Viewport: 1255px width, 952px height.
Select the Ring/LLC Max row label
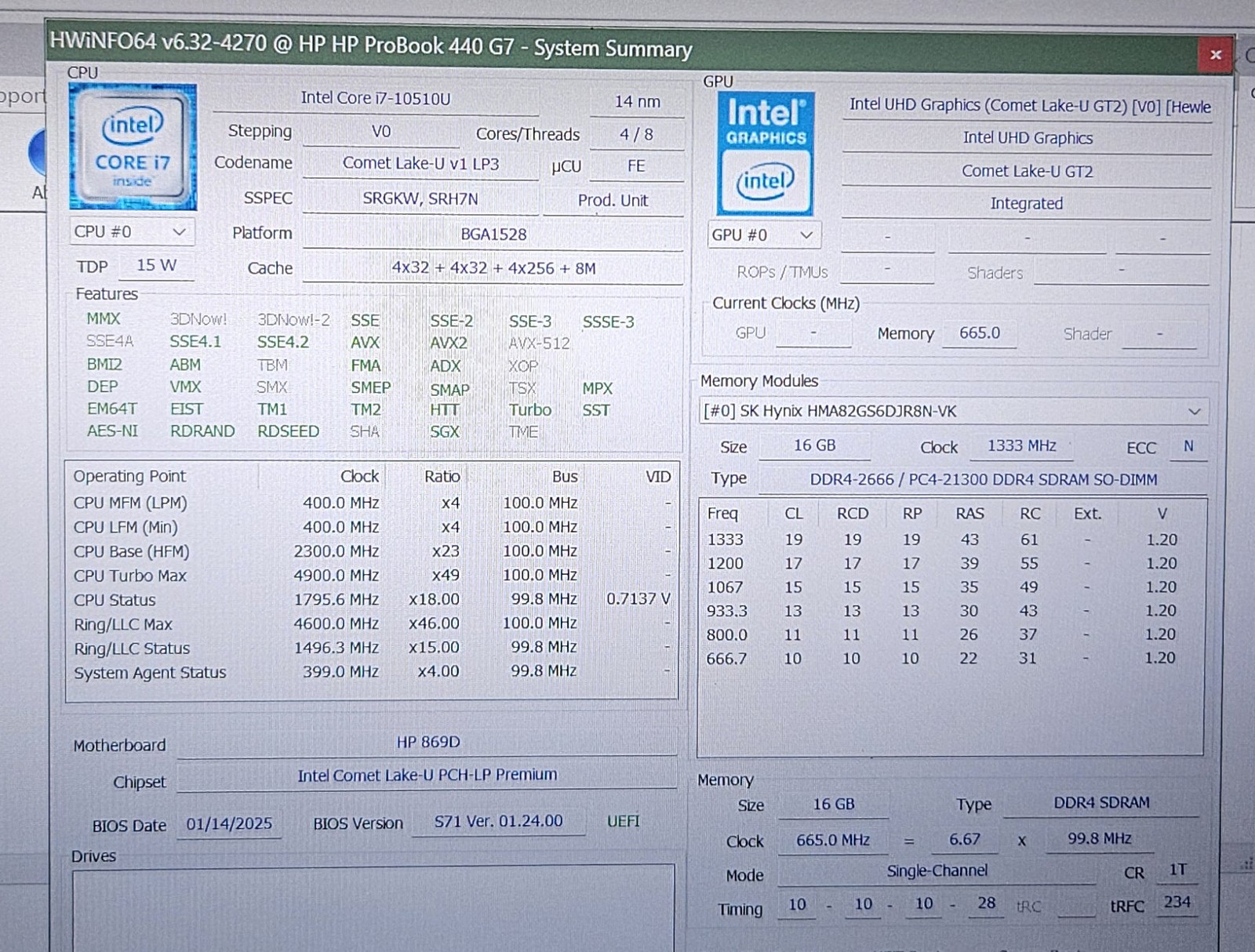coord(123,625)
